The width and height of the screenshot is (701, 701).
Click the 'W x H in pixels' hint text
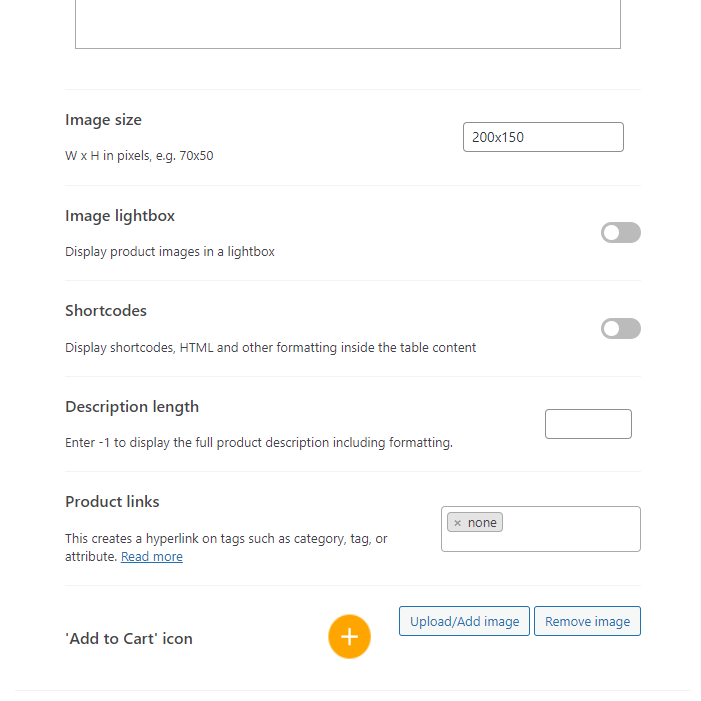pyautogui.click(x=139, y=156)
